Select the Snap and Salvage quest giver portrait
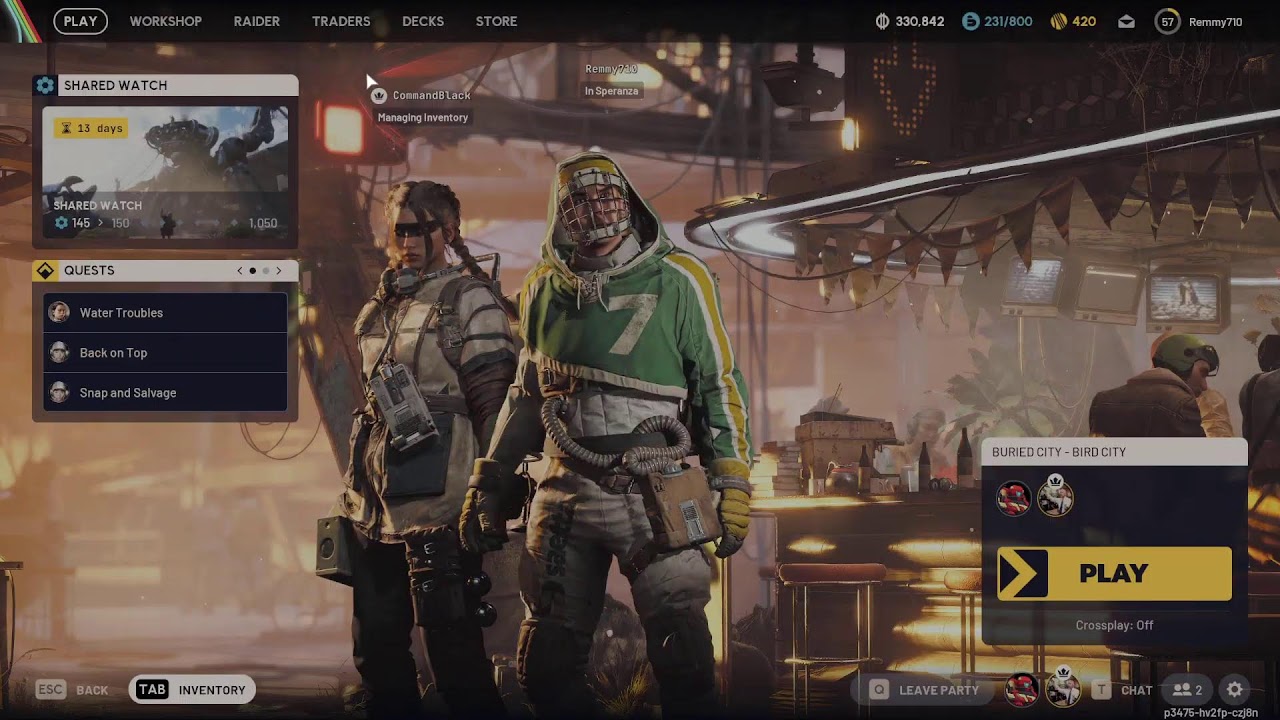1280x720 pixels. (59, 393)
